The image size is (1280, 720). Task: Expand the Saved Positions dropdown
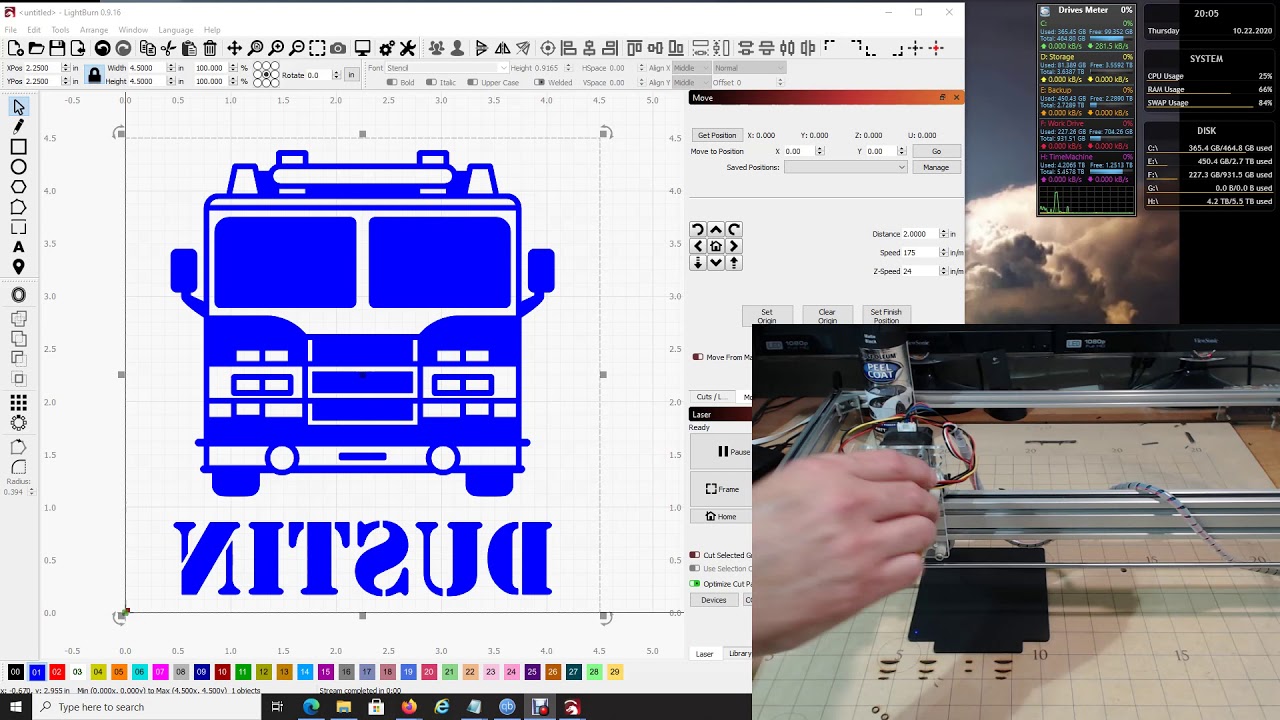846,167
